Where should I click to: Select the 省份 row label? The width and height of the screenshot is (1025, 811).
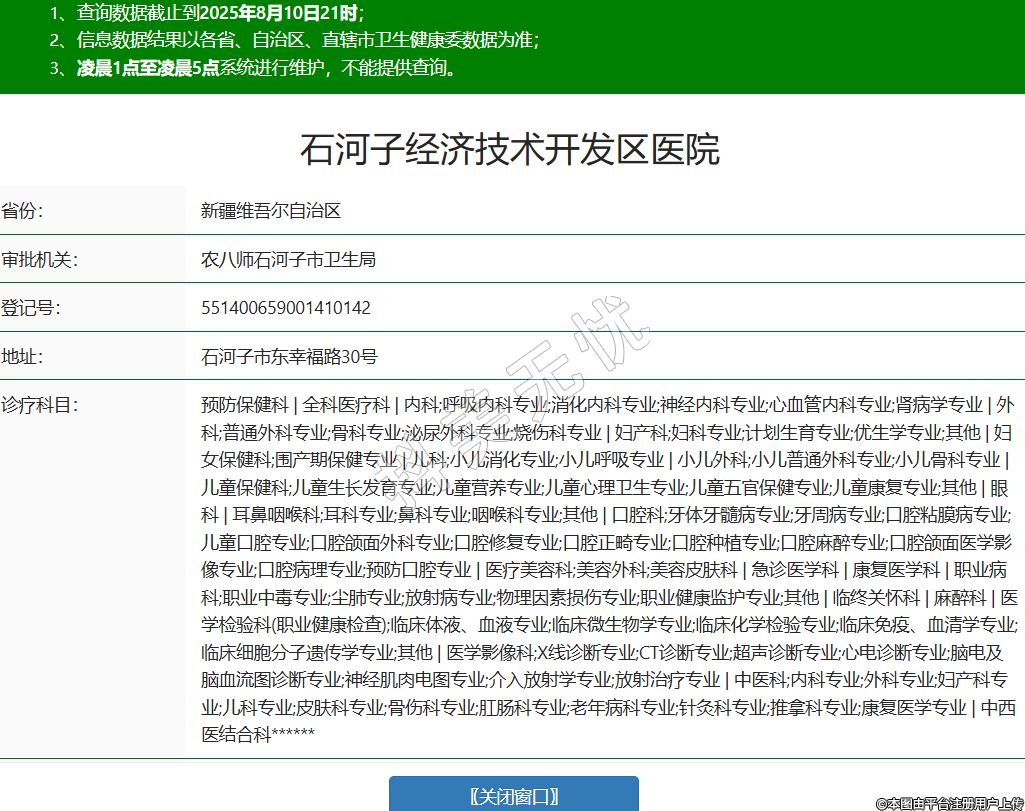tap(23, 211)
